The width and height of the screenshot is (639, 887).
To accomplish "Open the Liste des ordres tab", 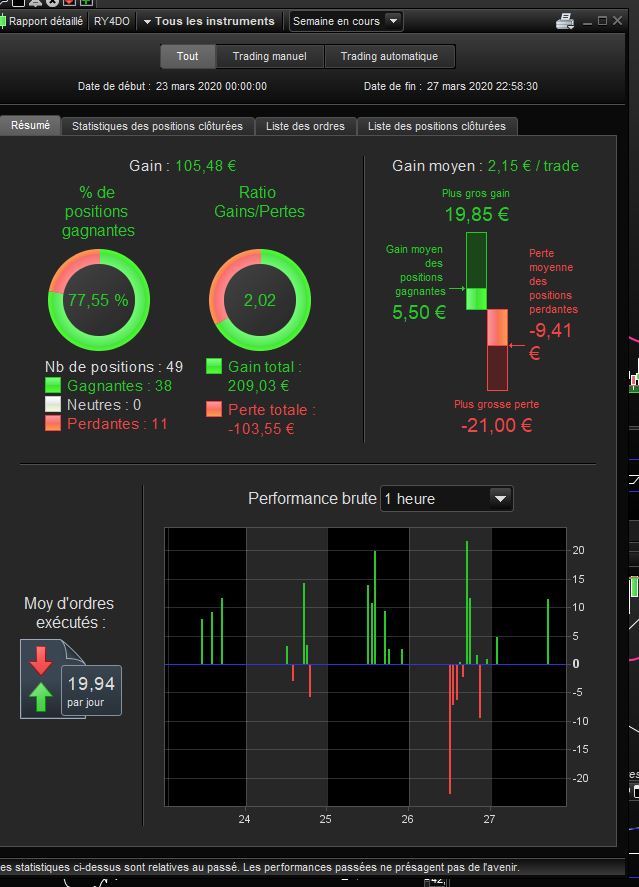I will [x=305, y=126].
